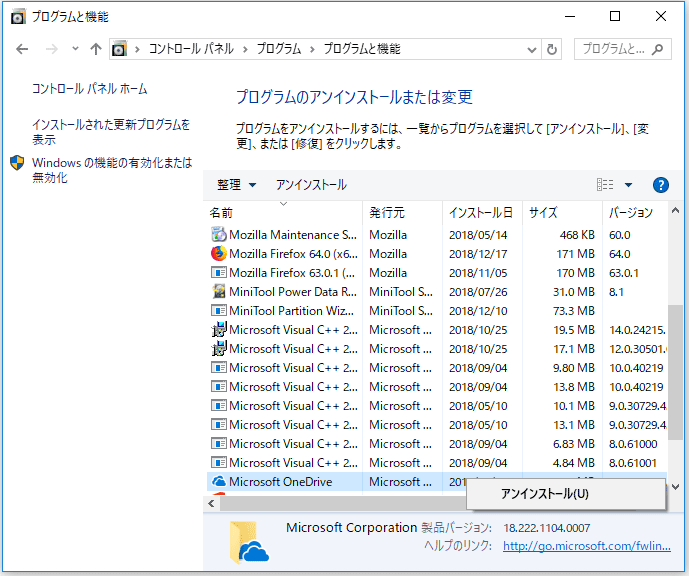Expand chevron after プログラム in breadcrumb

[x=312, y=49]
